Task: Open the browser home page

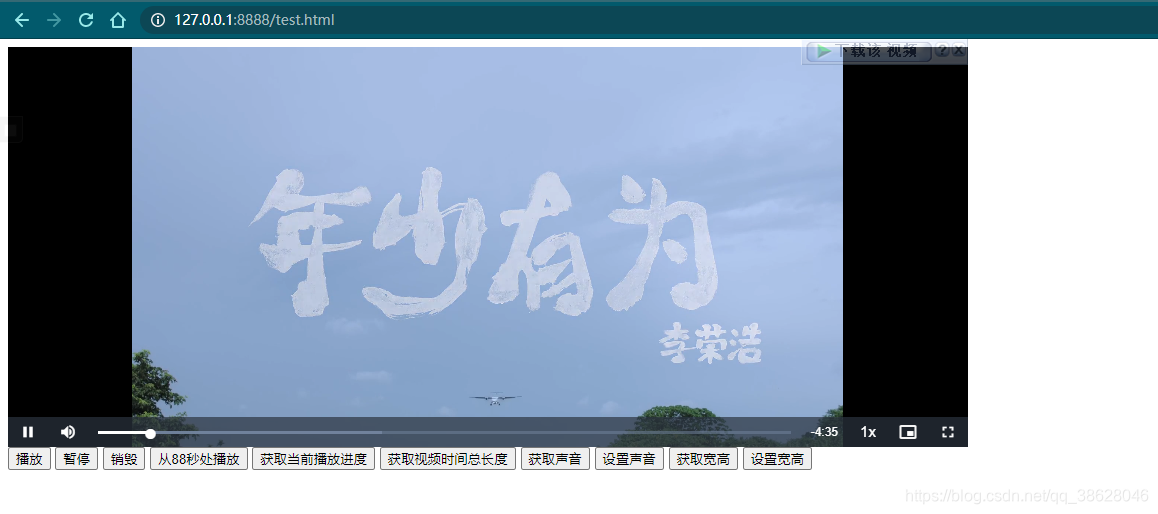Action: coord(117,20)
